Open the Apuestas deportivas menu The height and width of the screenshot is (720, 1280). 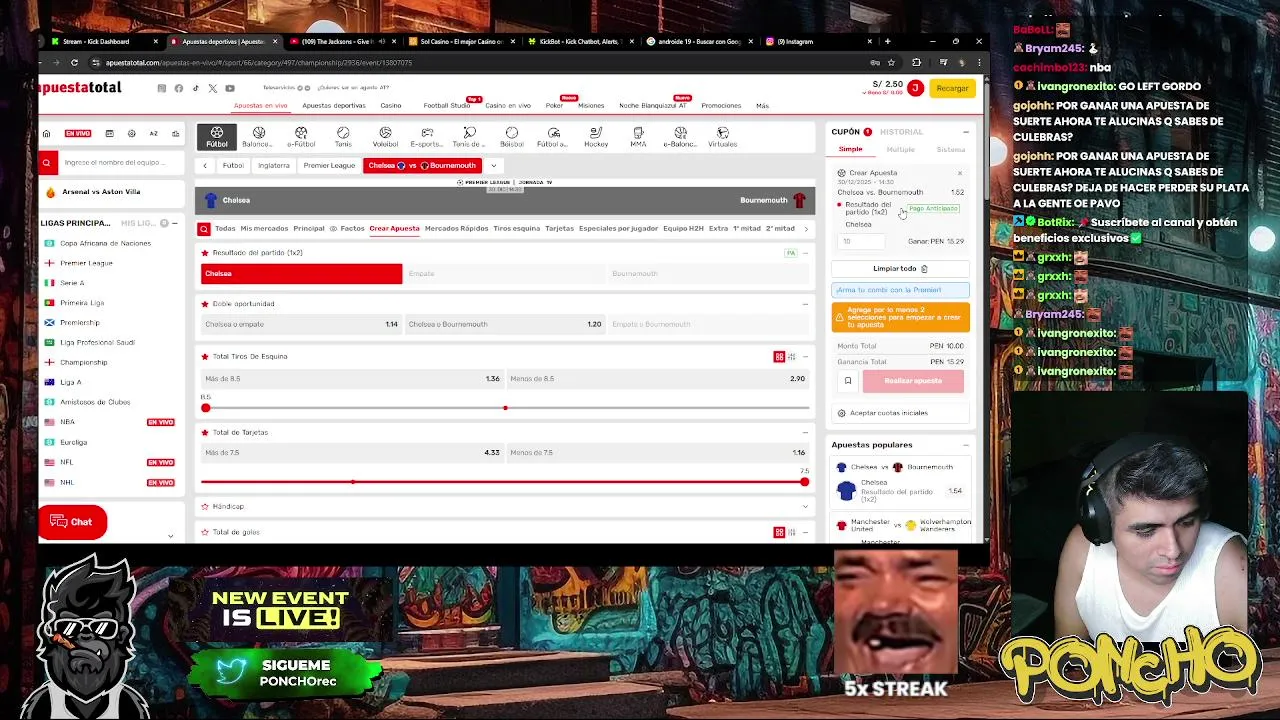click(x=334, y=105)
